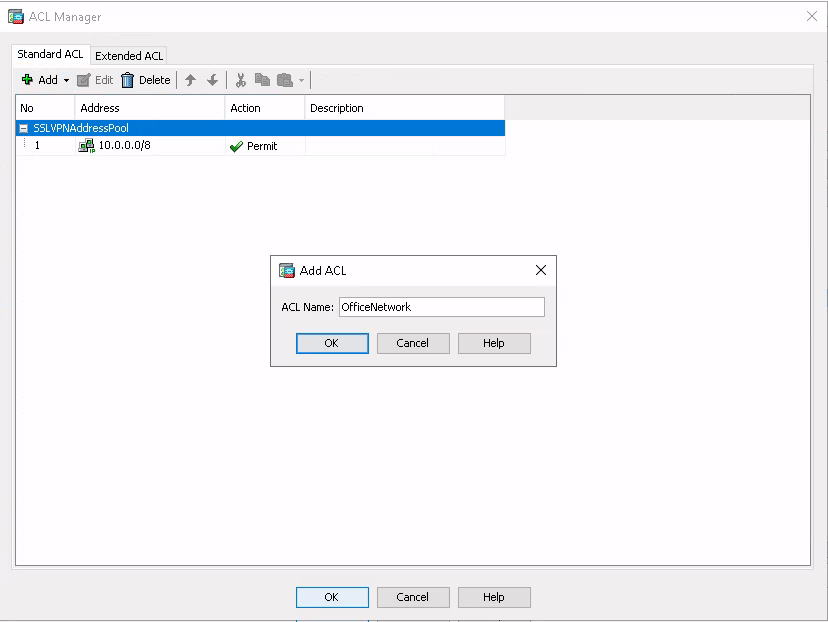Click the Address column header

point(150,108)
